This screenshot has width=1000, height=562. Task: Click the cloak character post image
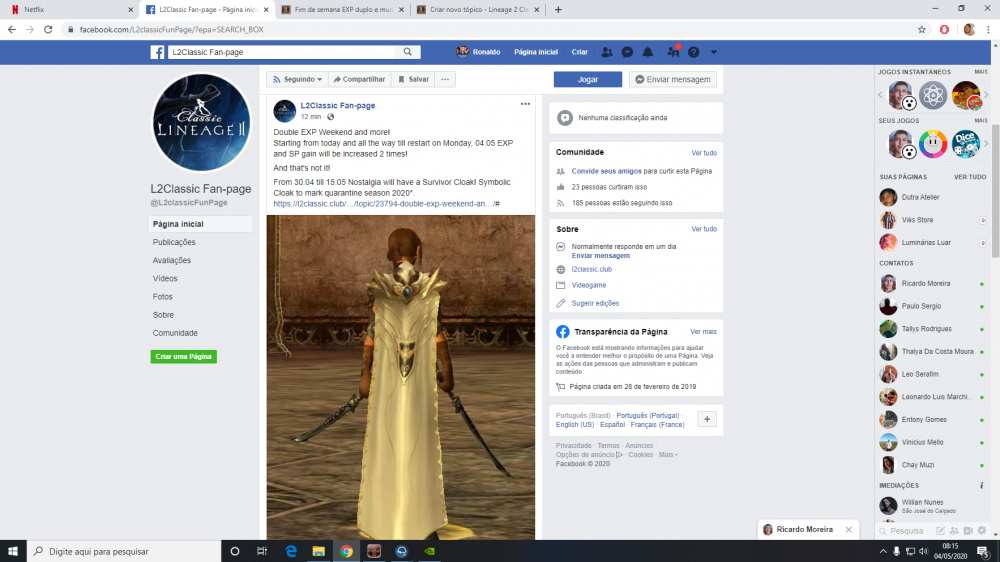pos(401,378)
